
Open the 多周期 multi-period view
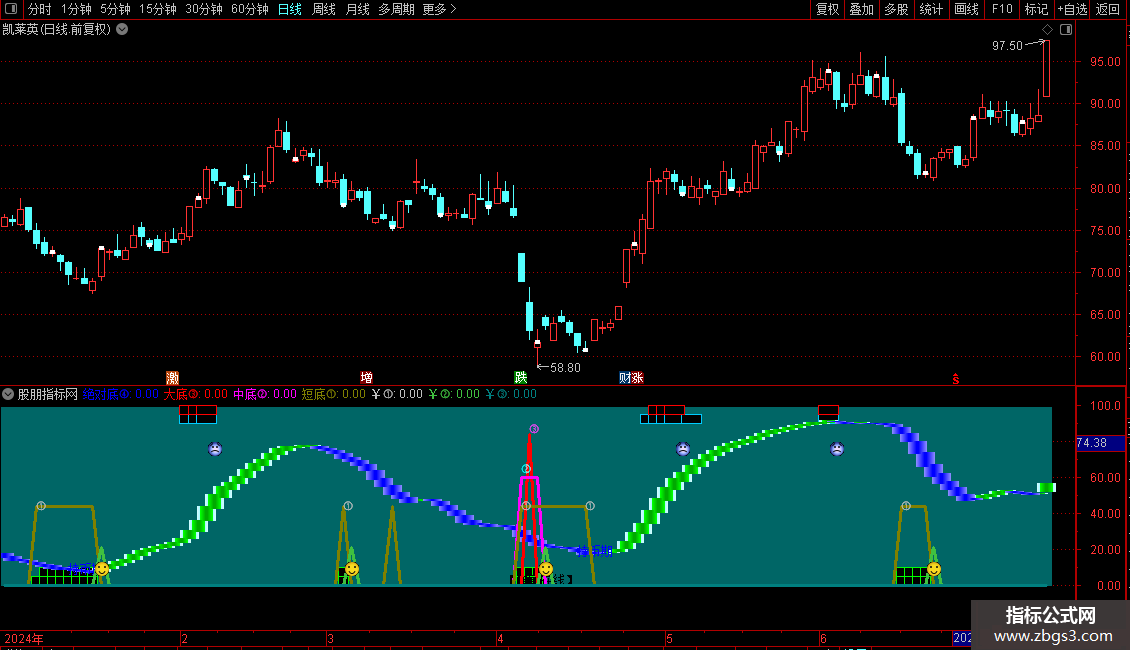396,9
